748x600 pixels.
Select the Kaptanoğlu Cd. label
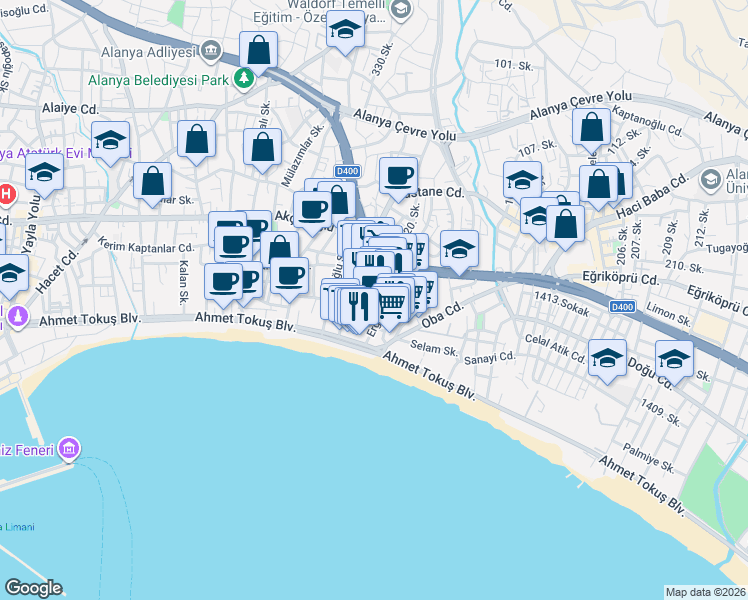[x=647, y=120]
